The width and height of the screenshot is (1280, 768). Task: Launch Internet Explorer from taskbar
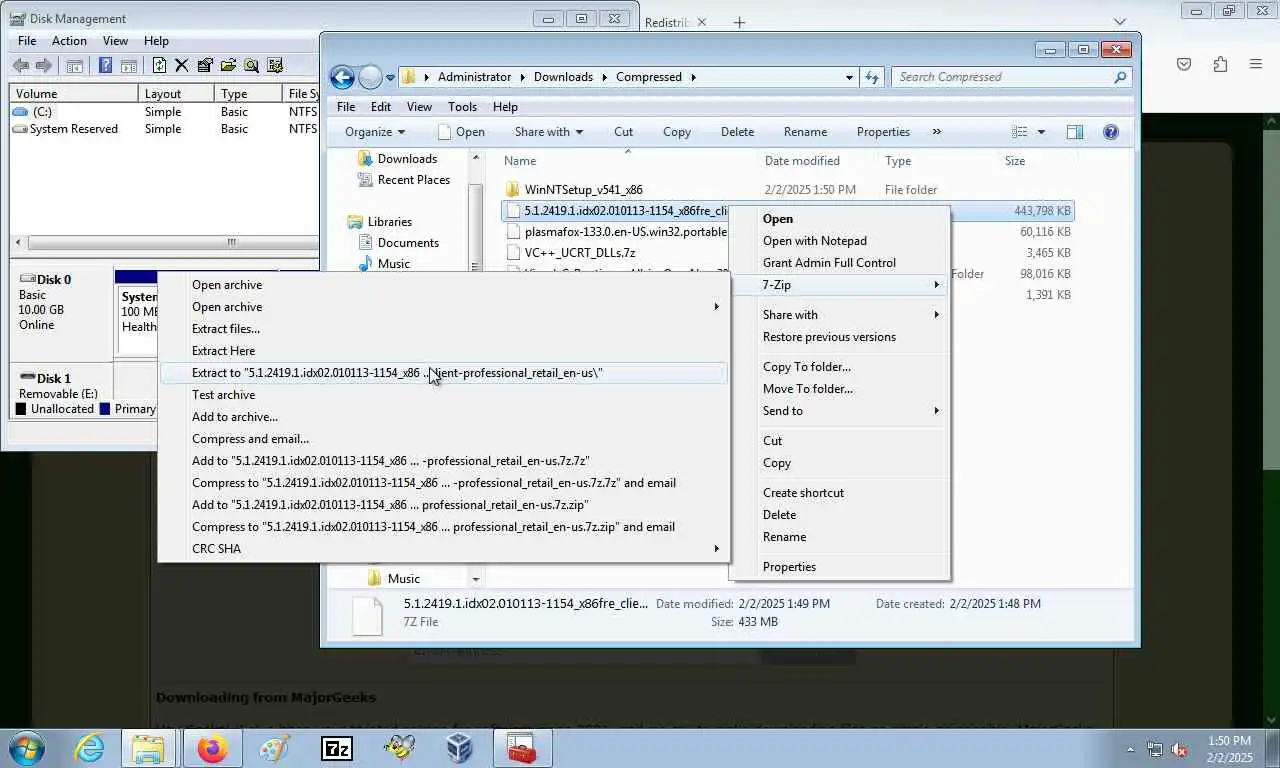click(89, 748)
